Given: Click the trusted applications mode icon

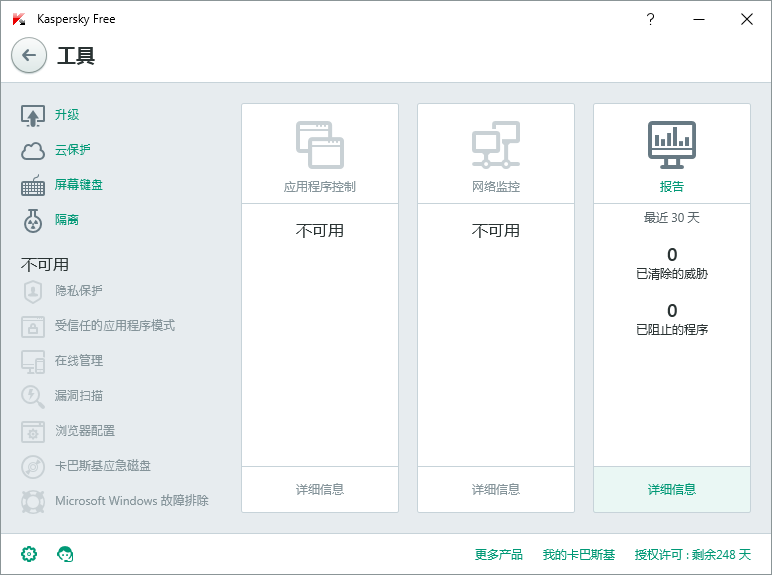Looking at the screenshot, I should [x=33, y=326].
